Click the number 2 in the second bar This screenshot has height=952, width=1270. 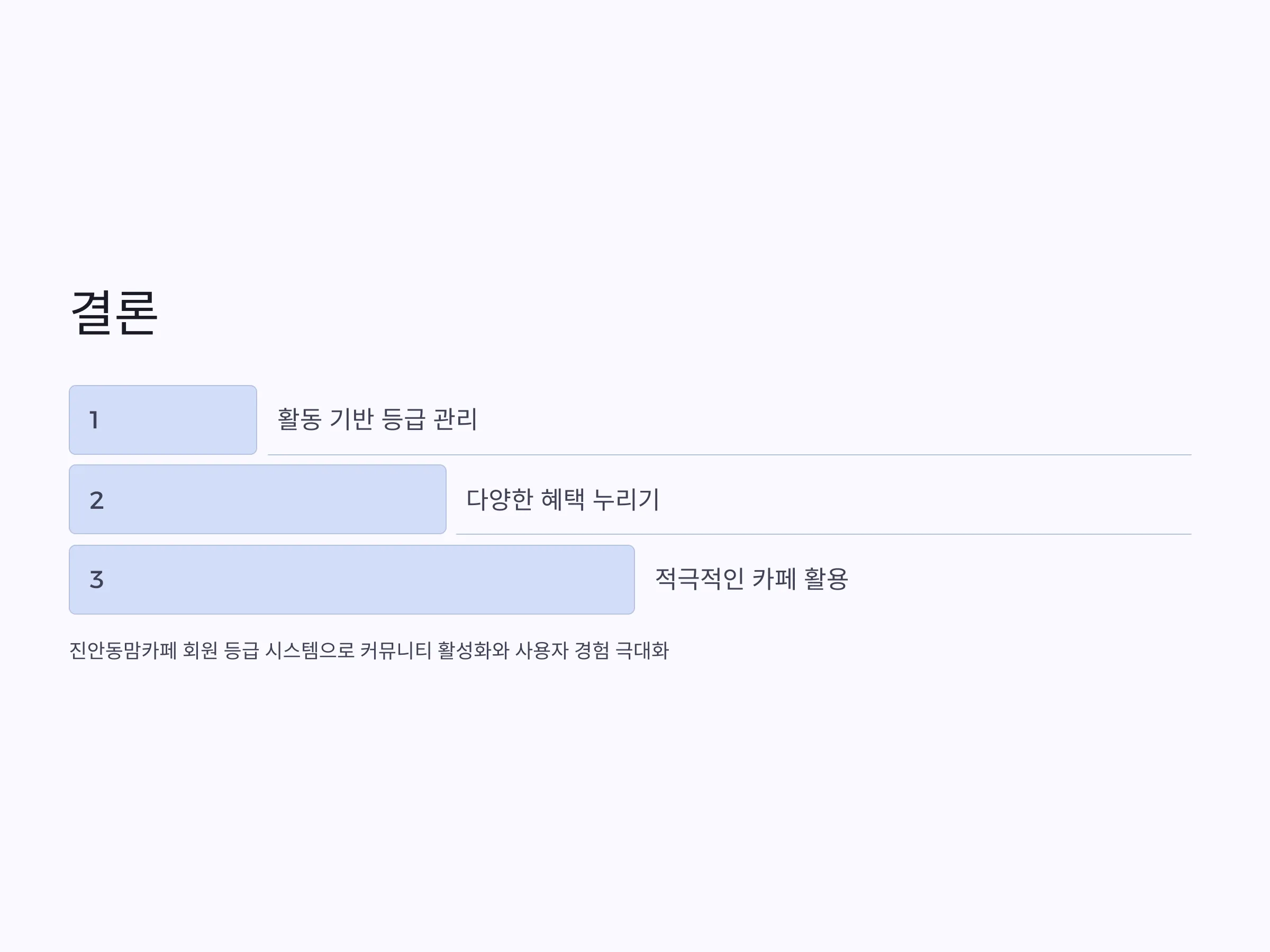96,500
